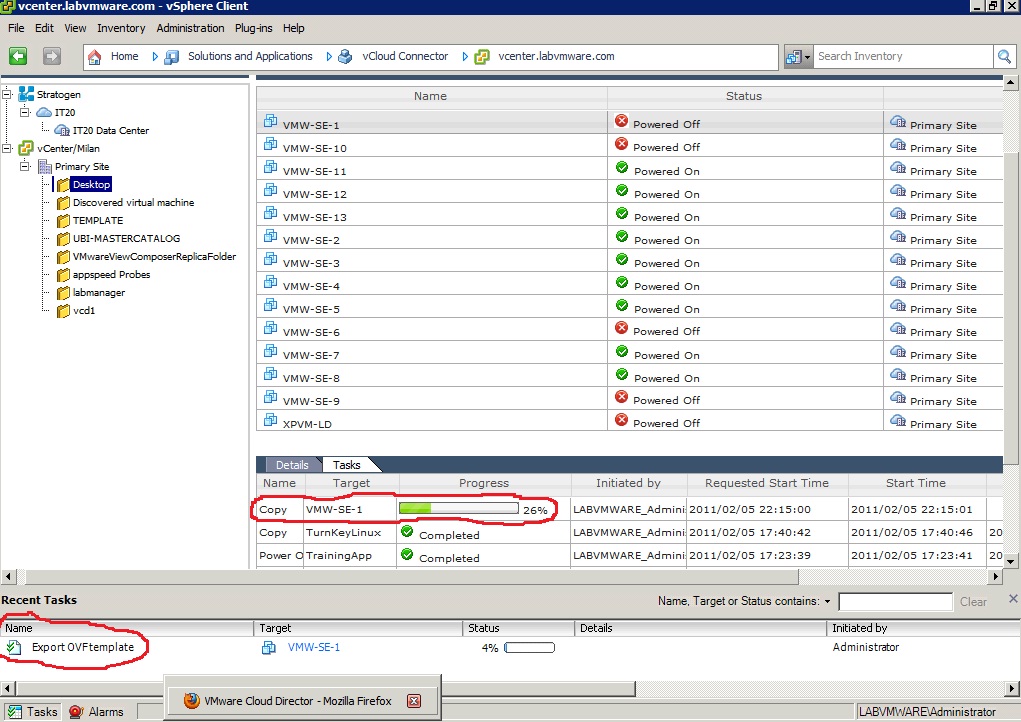Viewport: 1021px width, 722px height.
Task: Click the Firefox icon in the taskbar popup
Action: tap(191, 701)
